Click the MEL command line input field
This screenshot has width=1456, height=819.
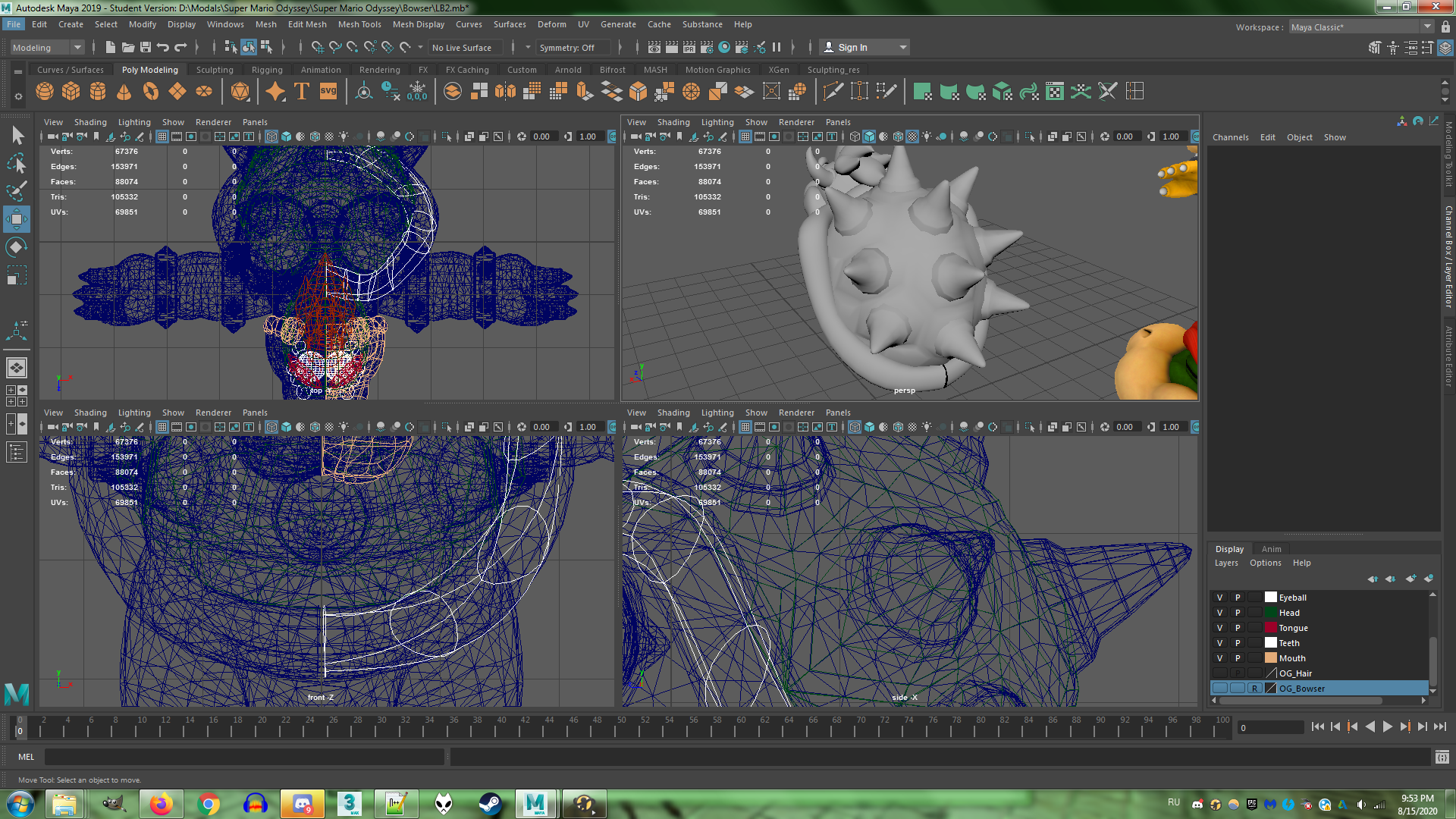244,757
